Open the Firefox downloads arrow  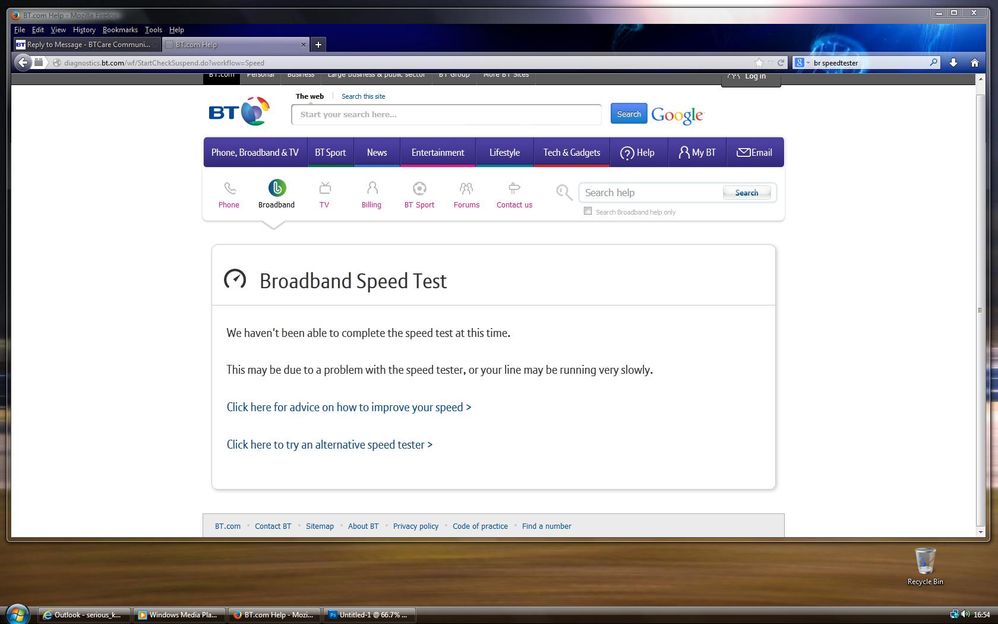pyautogui.click(x=953, y=62)
